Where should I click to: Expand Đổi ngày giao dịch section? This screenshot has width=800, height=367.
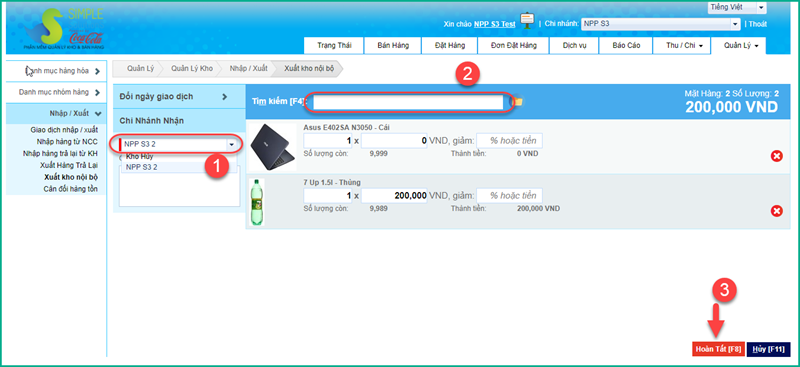tap(173, 96)
